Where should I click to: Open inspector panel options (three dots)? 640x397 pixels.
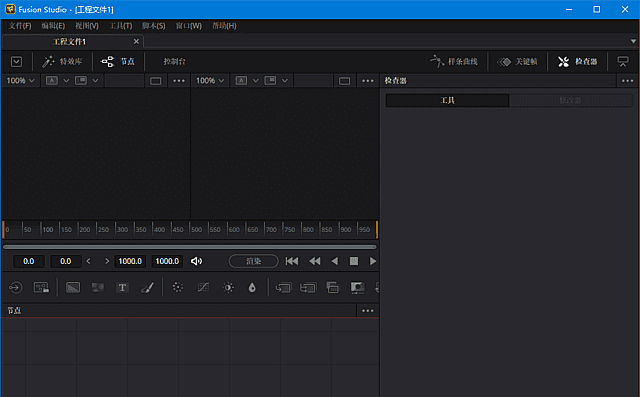point(628,81)
